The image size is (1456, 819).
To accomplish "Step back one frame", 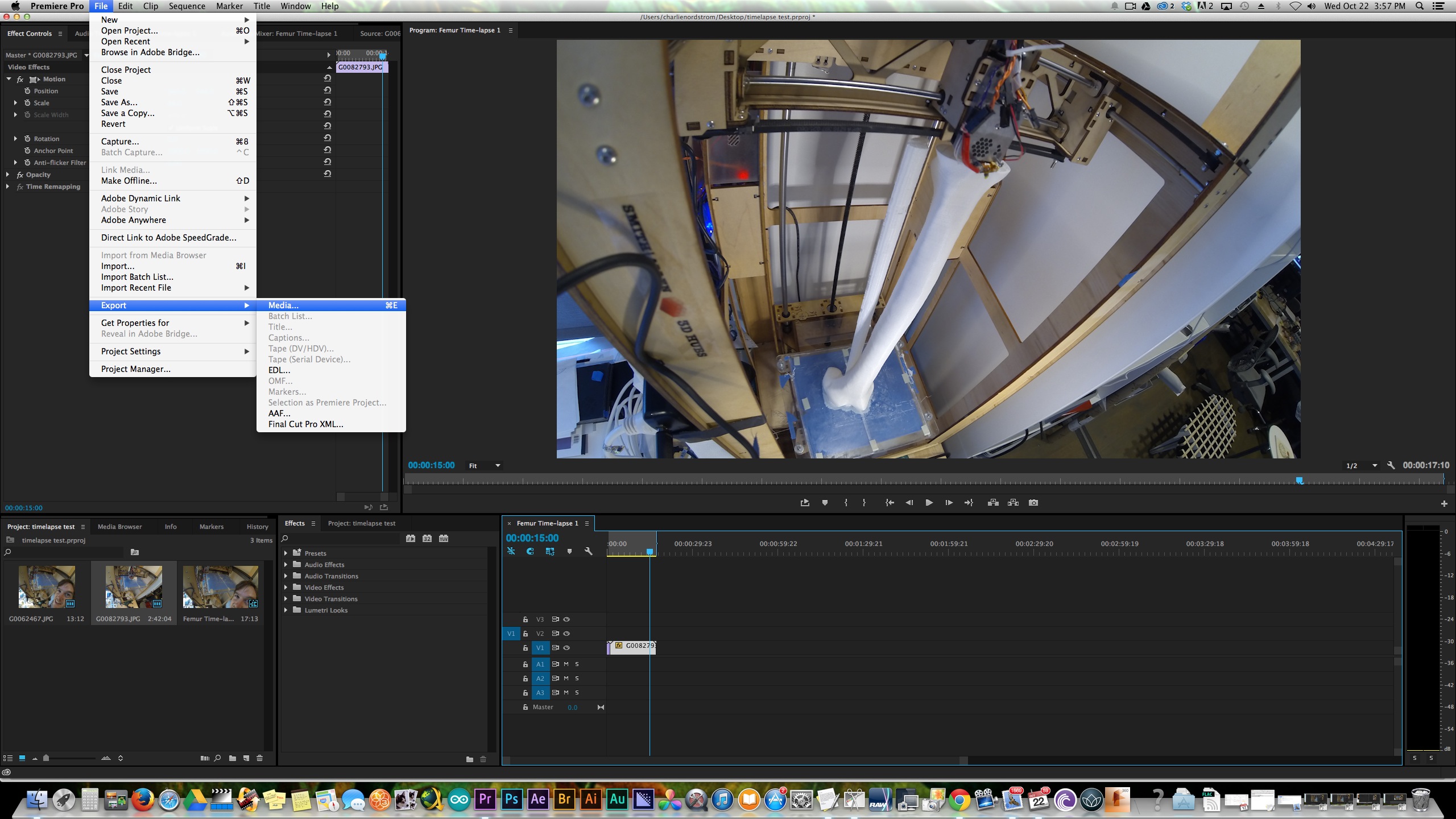I will tap(909, 503).
